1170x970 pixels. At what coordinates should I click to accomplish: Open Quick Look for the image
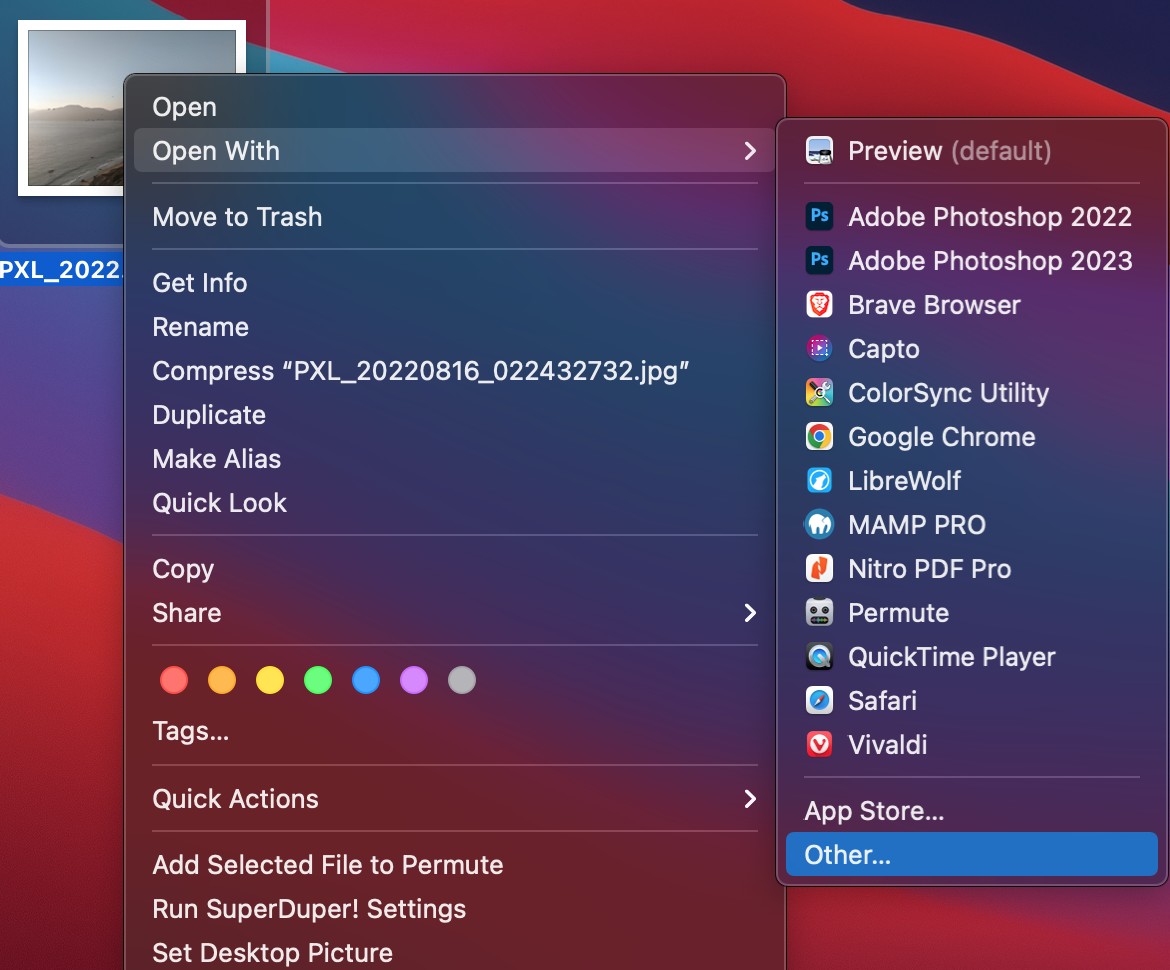tap(455, 503)
